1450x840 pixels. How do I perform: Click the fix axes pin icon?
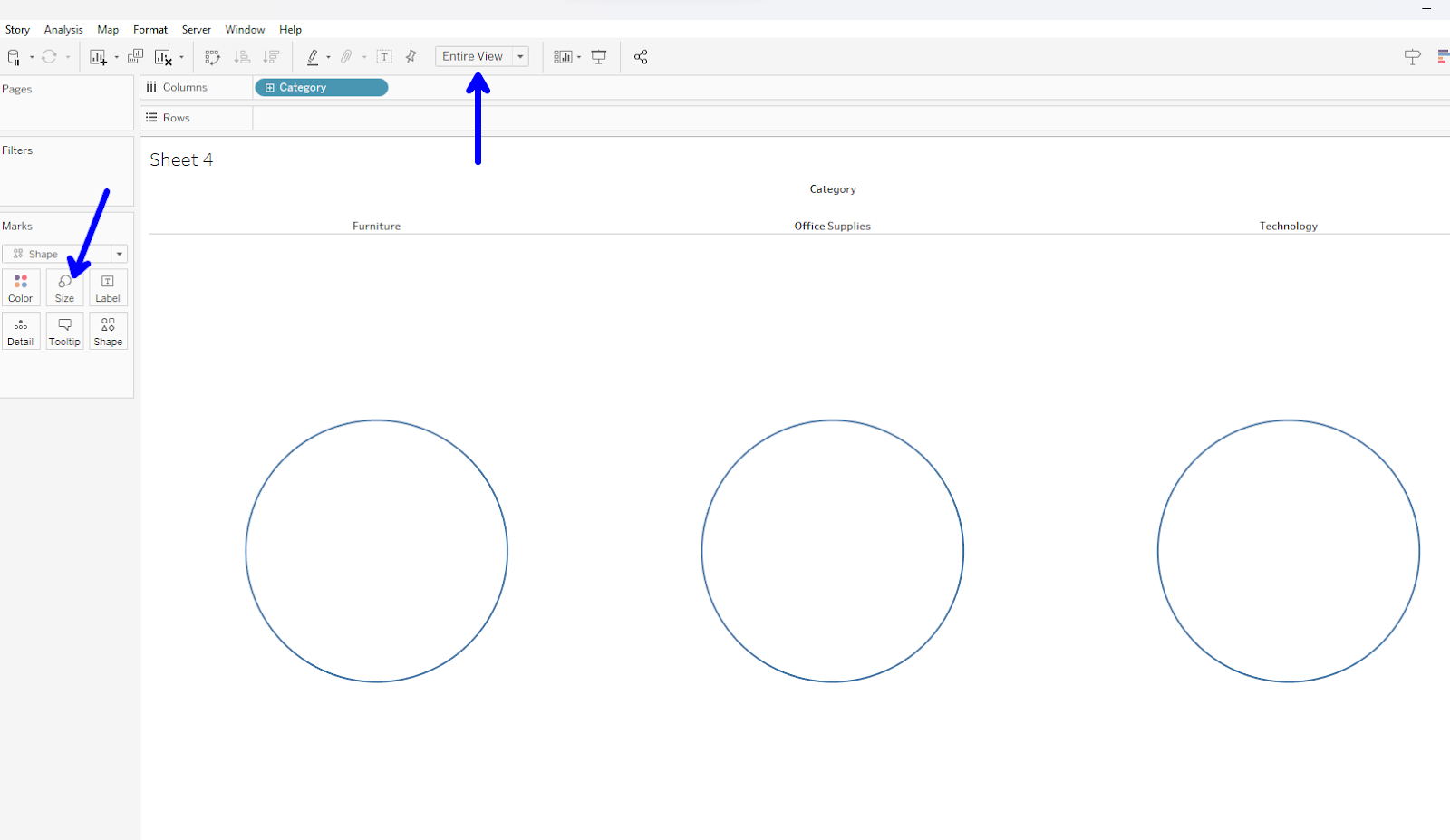(411, 56)
